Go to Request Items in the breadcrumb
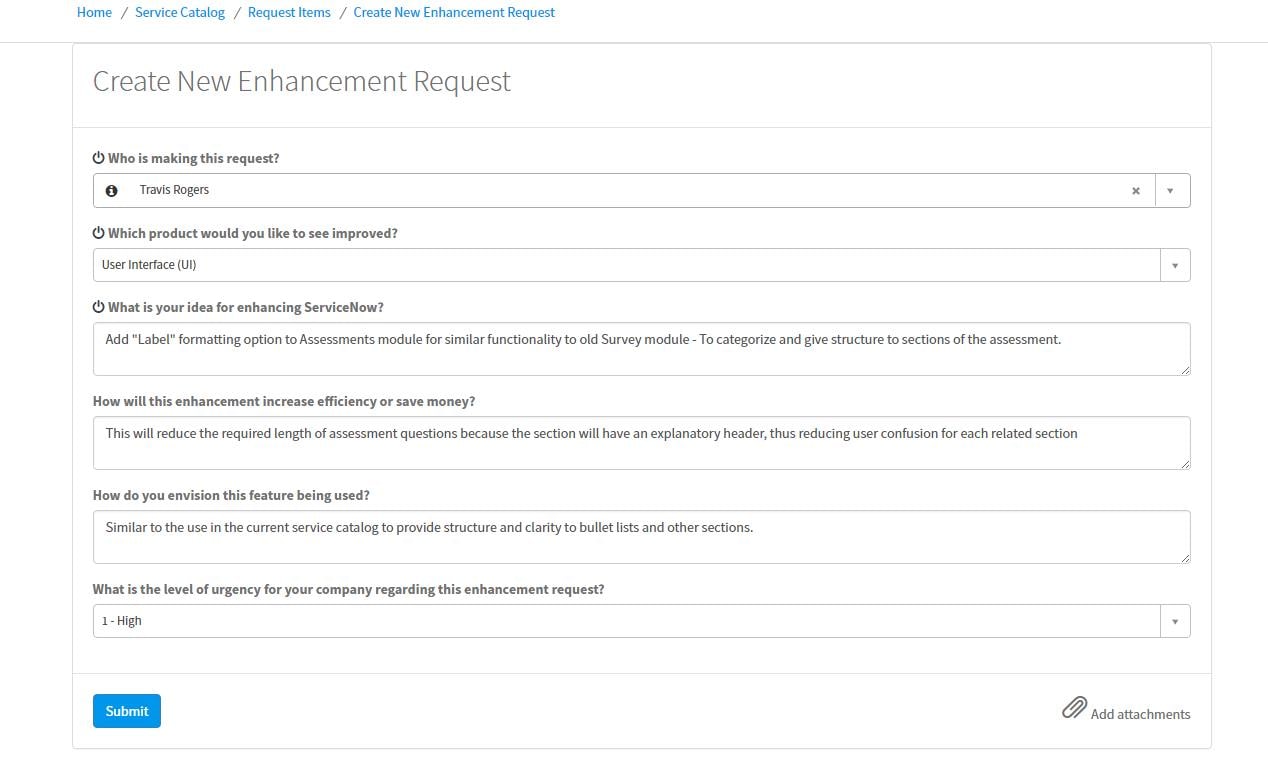This screenshot has height=760, width=1268. [289, 12]
